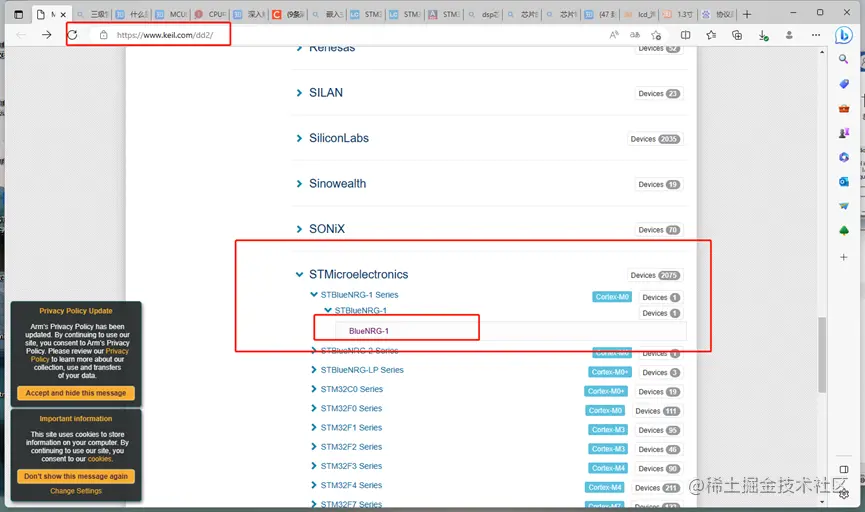Click the STMicroelectronics Devices 2075 badge
The height and width of the screenshot is (512, 865).
655,275
